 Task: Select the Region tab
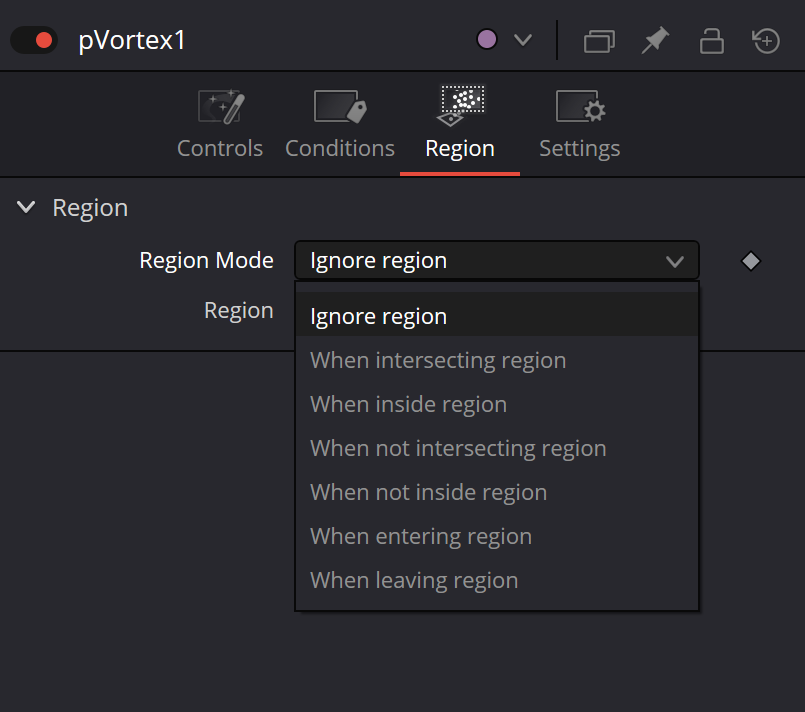click(460, 125)
